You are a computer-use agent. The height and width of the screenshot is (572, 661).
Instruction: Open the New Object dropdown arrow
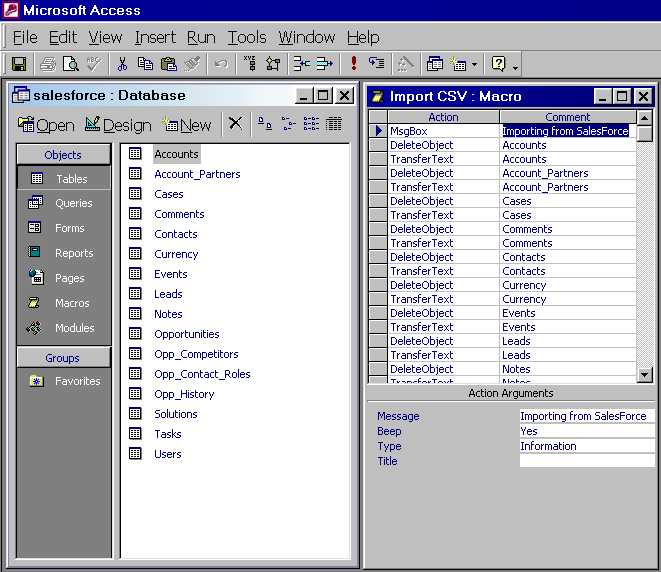pos(474,65)
